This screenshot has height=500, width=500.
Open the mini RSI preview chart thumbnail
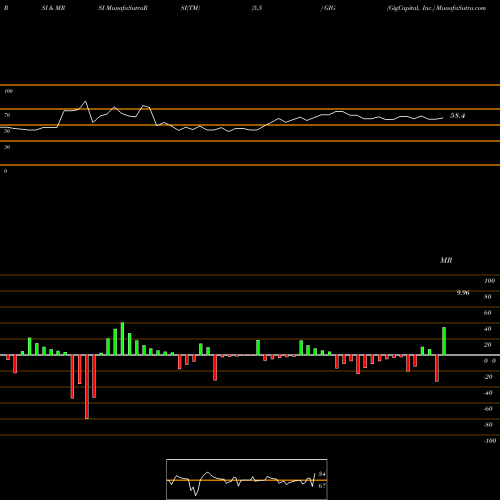click(x=247, y=479)
